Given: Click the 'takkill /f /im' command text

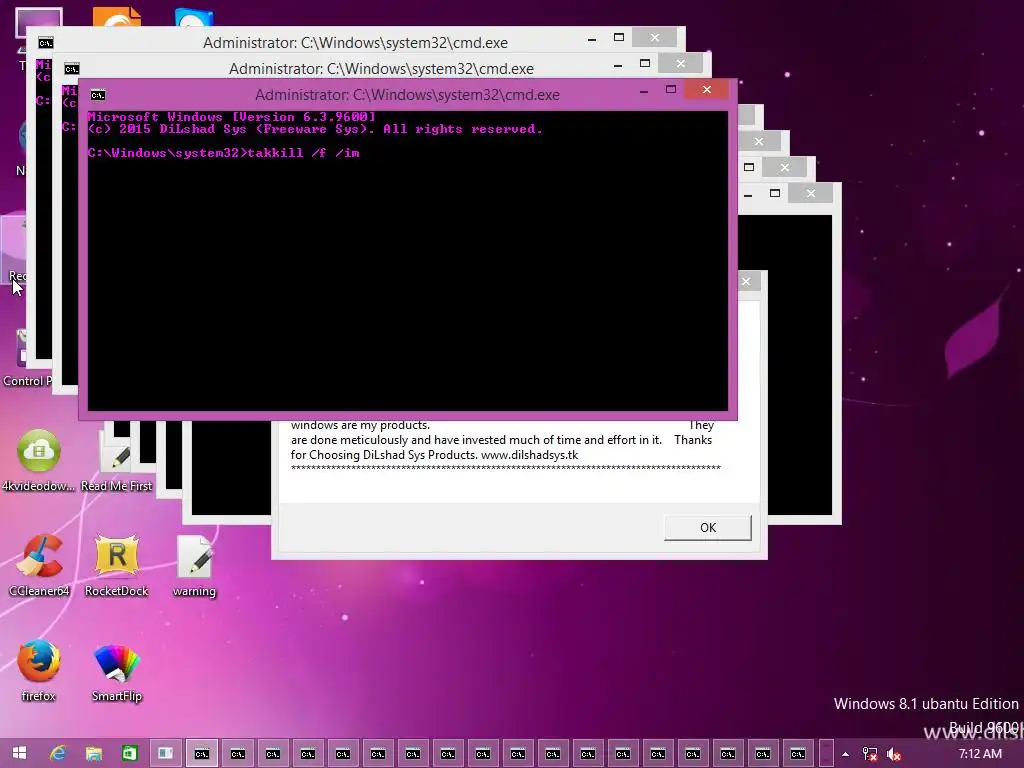Looking at the screenshot, I should tap(304, 153).
